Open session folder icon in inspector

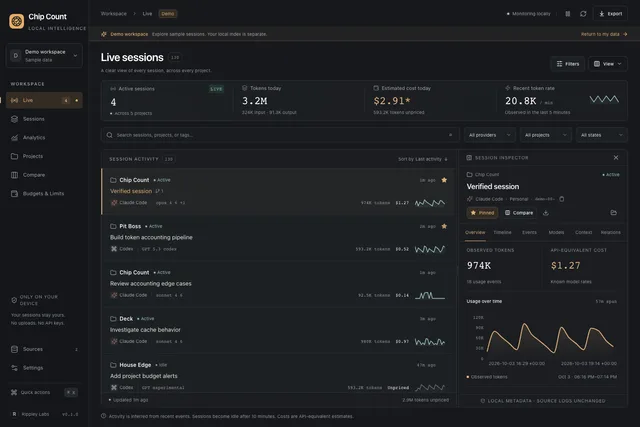(613, 213)
